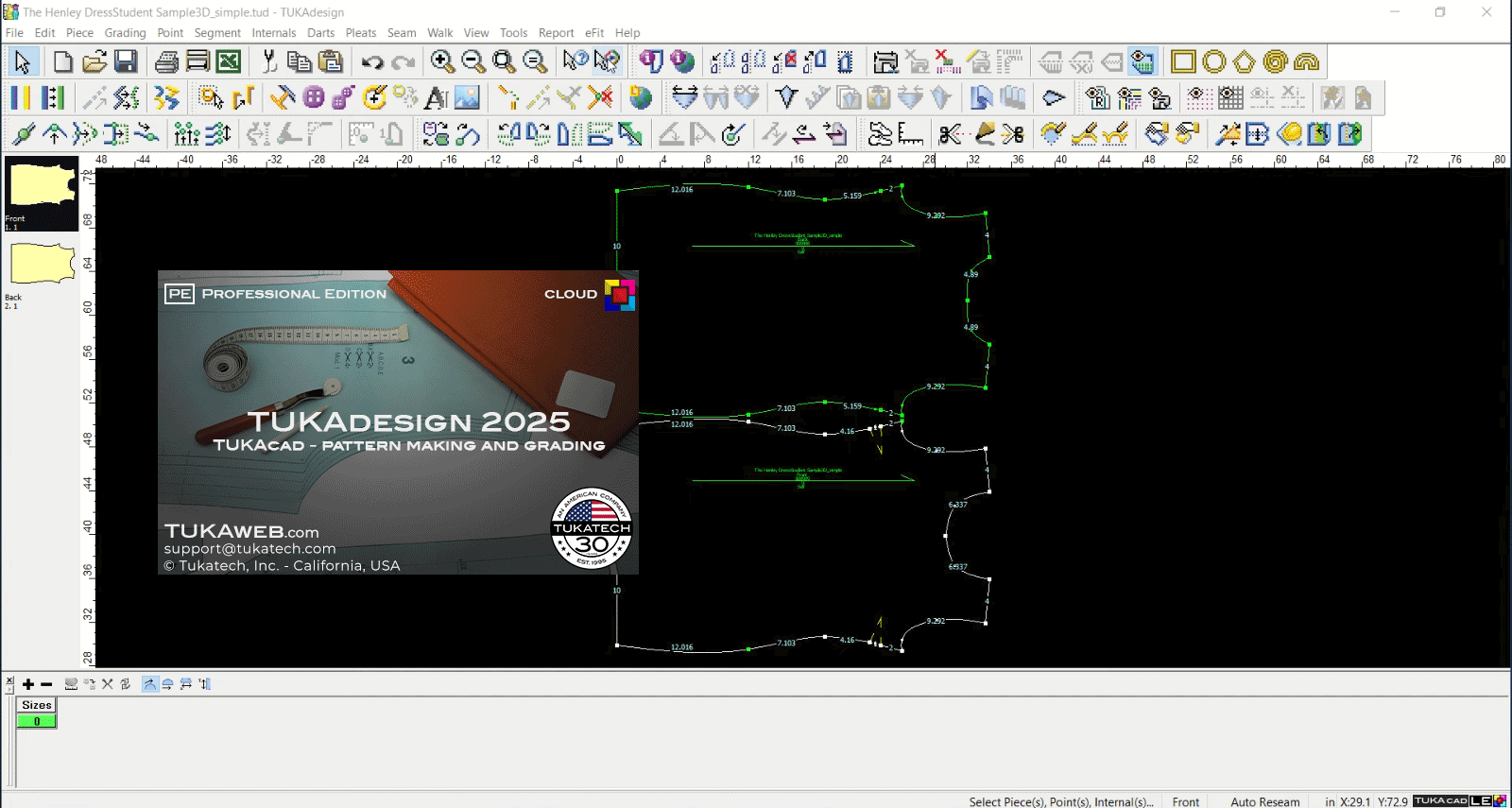
Task: Open the Report menu
Action: pyautogui.click(x=556, y=32)
